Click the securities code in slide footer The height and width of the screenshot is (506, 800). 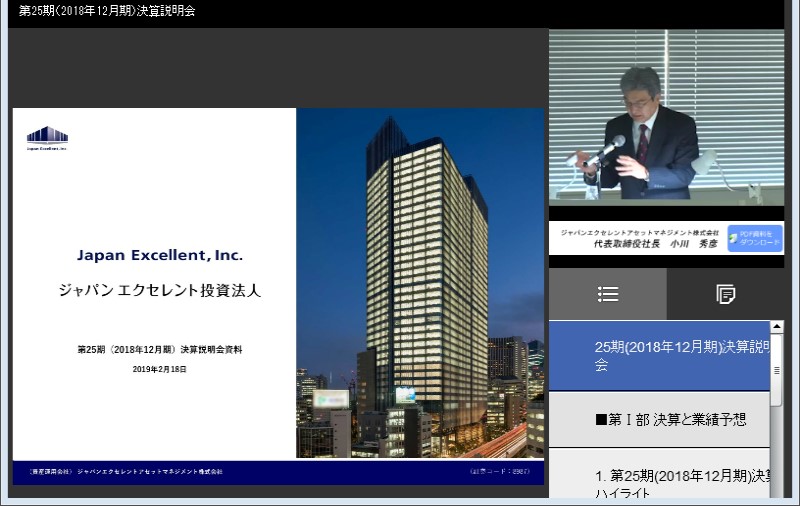[x=499, y=471]
